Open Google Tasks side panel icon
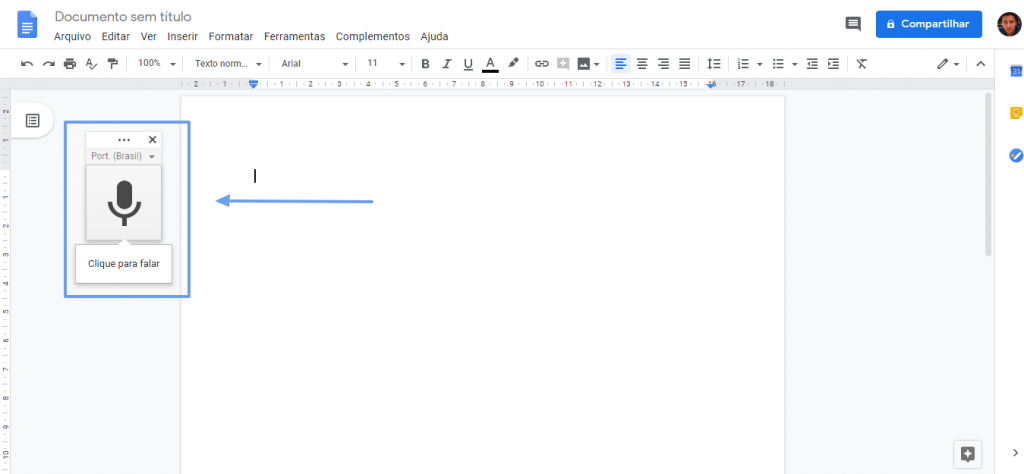 pos(1016,155)
